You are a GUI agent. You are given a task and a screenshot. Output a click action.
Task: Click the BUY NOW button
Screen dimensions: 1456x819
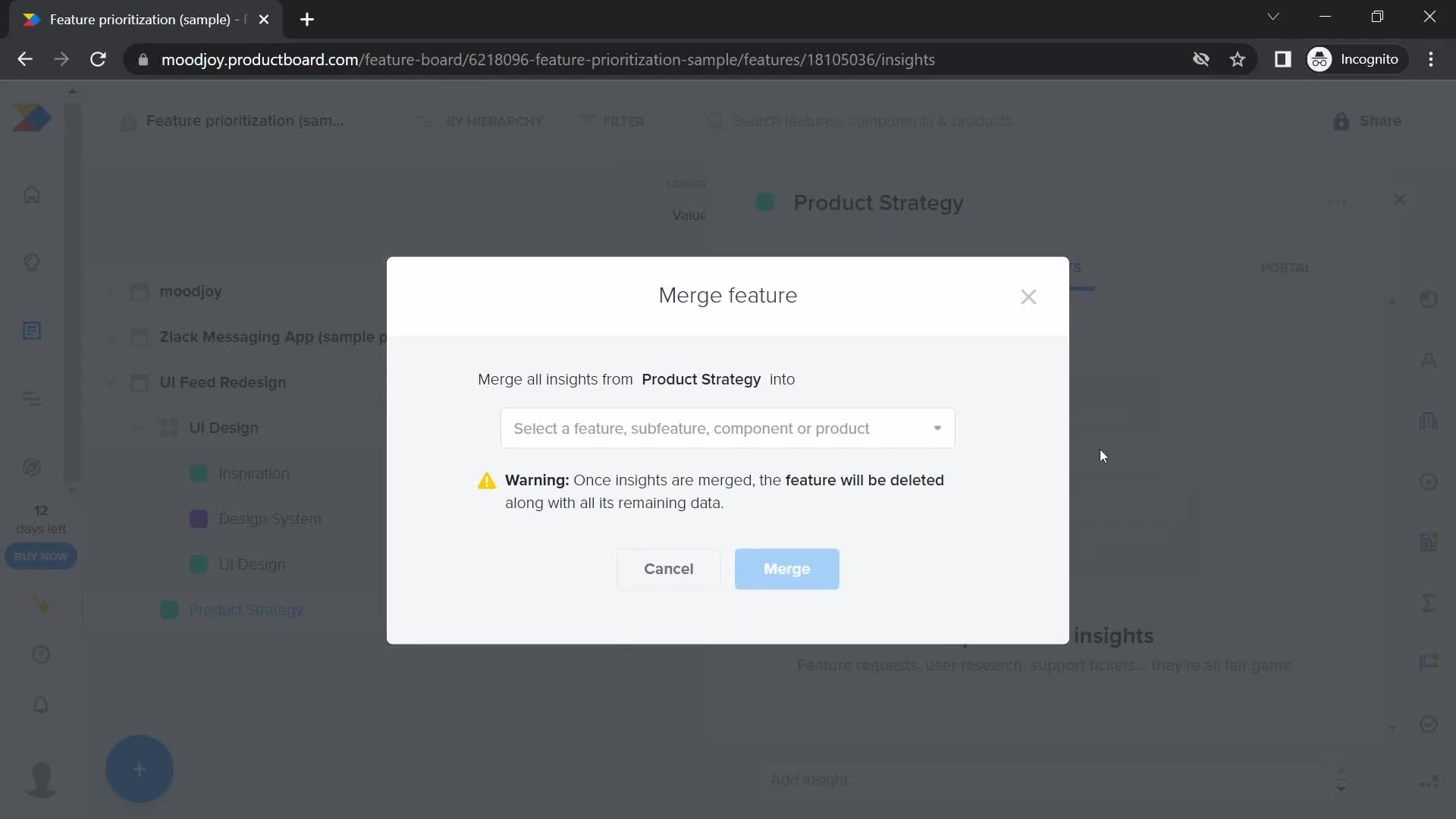[41, 557]
